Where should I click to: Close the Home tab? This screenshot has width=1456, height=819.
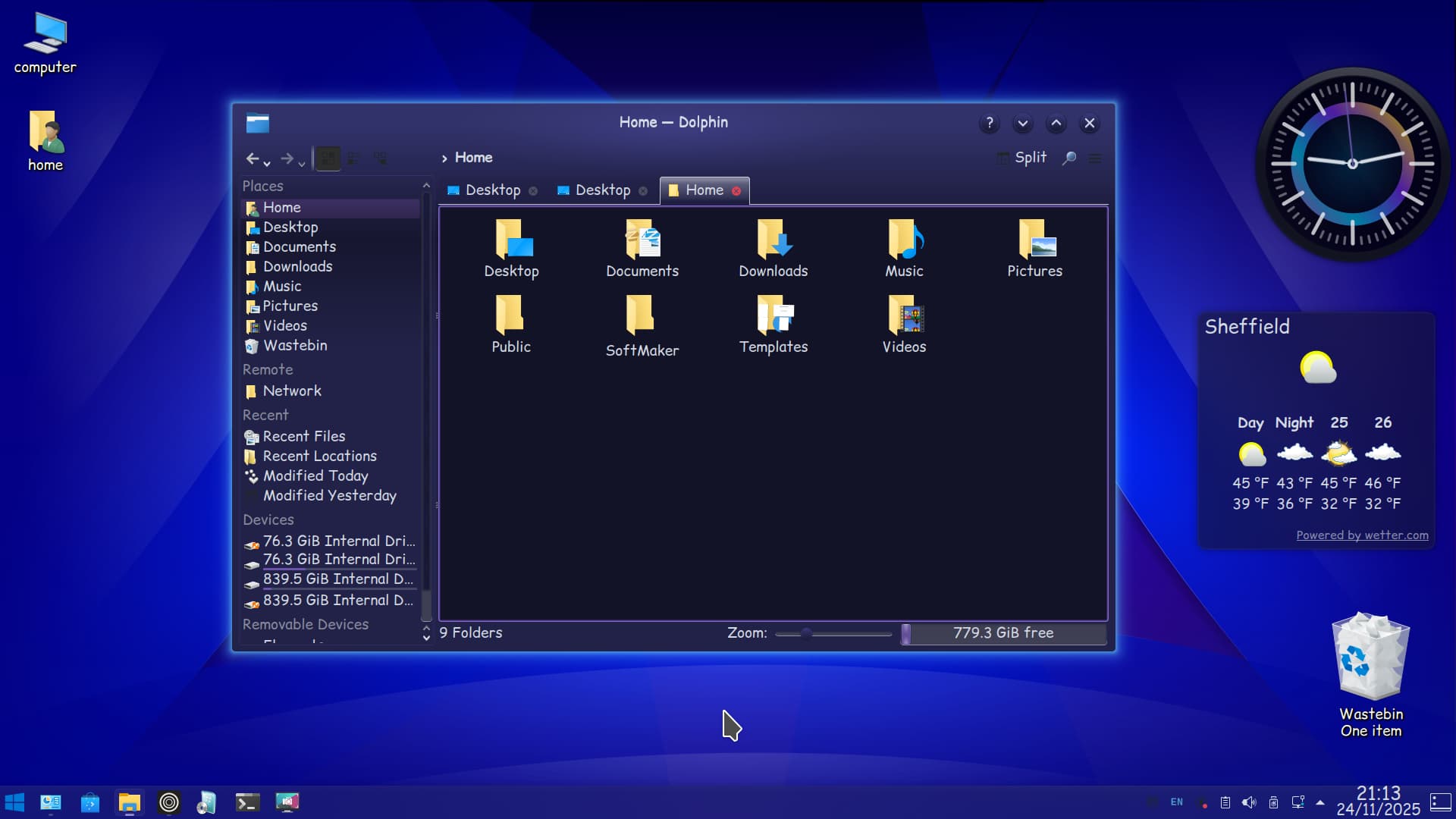tap(736, 191)
